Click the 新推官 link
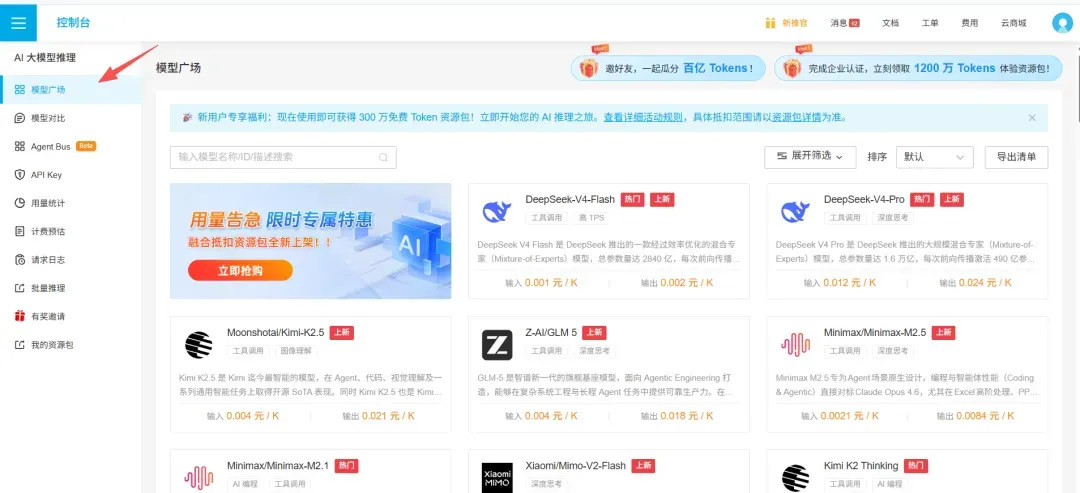The height and width of the screenshot is (493, 1080). click(794, 23)
